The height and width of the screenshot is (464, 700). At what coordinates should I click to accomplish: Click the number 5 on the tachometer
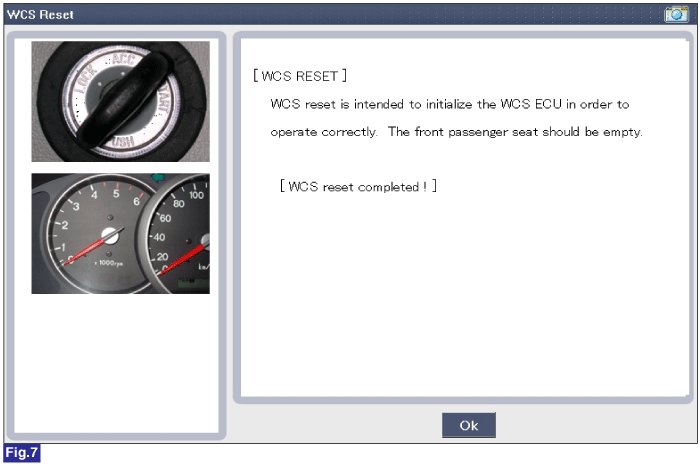point(116,193)
